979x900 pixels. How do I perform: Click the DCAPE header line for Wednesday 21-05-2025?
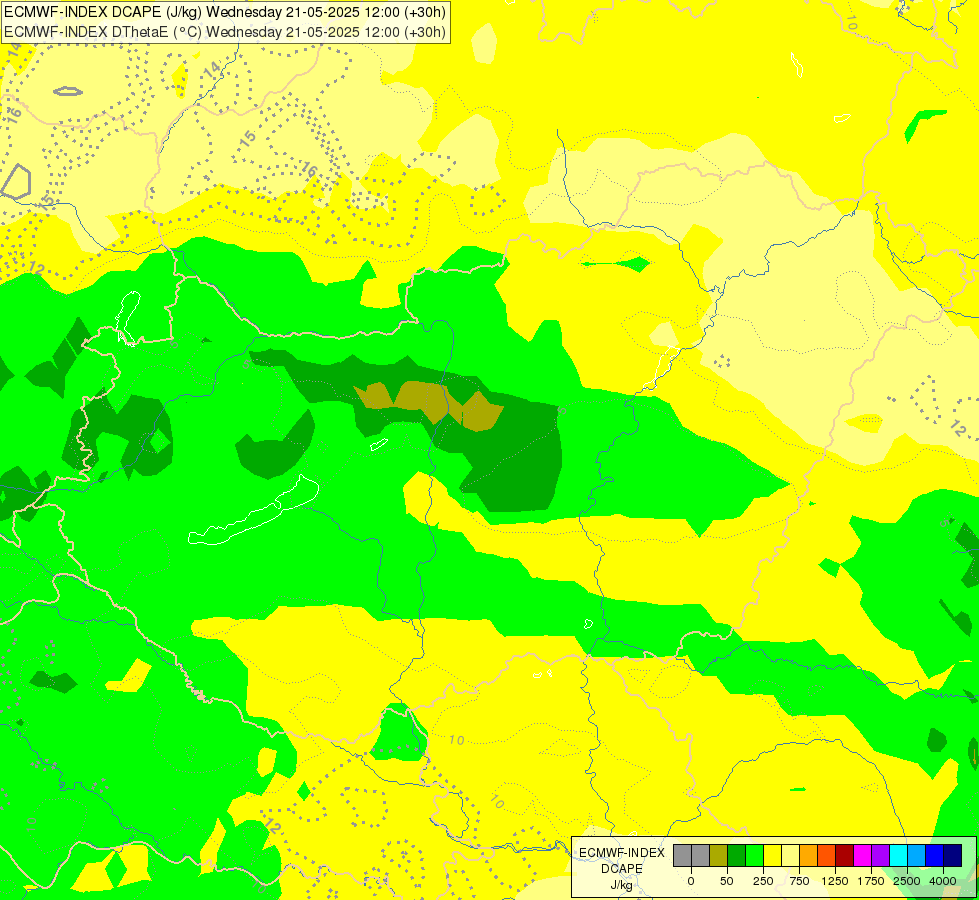225,12
